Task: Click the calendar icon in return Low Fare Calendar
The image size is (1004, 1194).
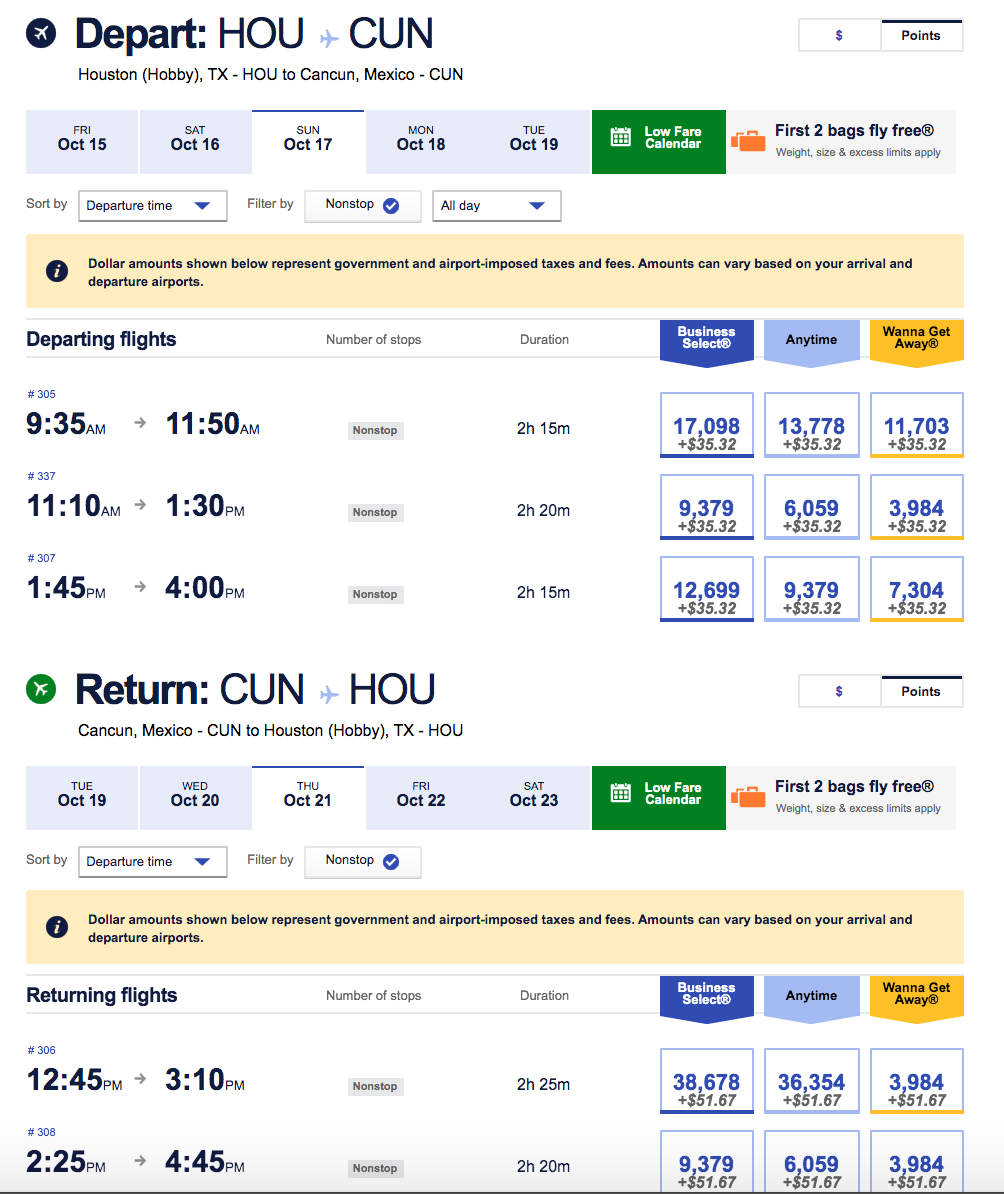Action: point(621,794)
